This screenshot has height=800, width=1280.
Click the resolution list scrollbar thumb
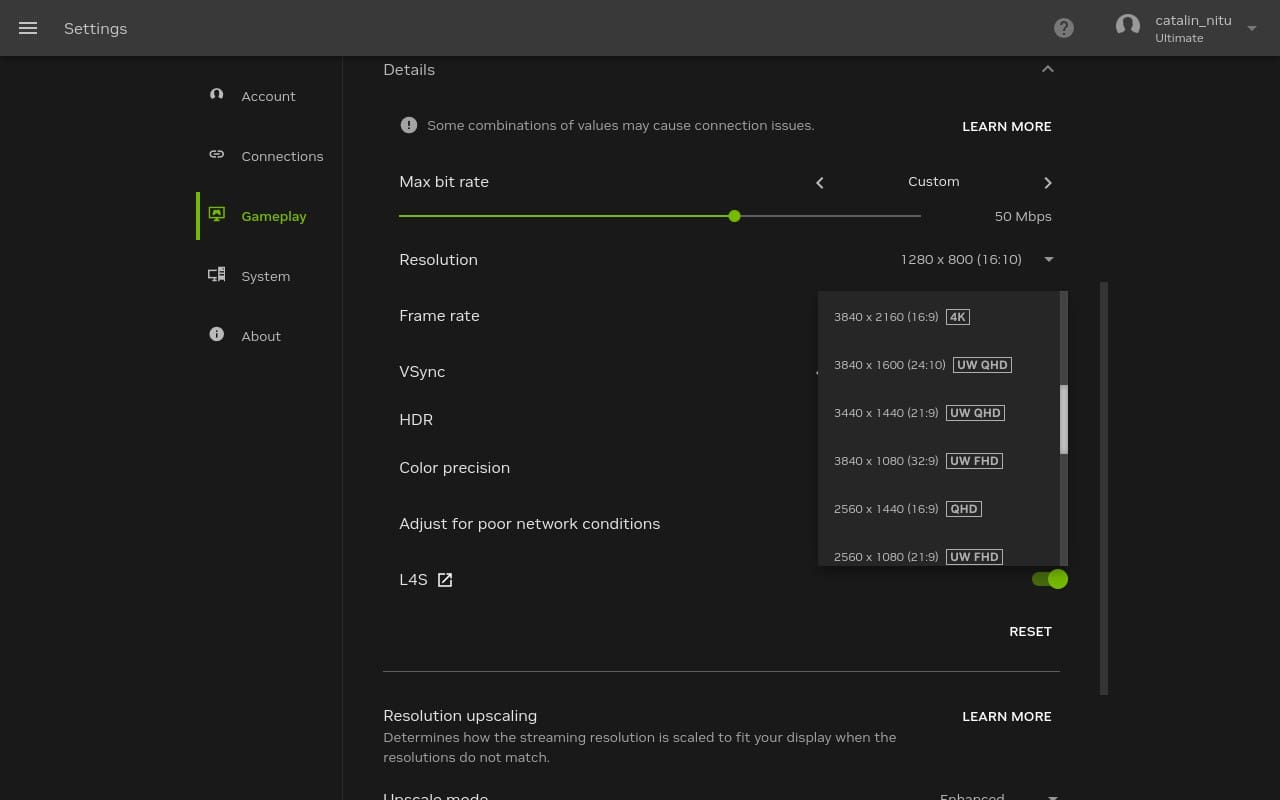(1064, 420)
